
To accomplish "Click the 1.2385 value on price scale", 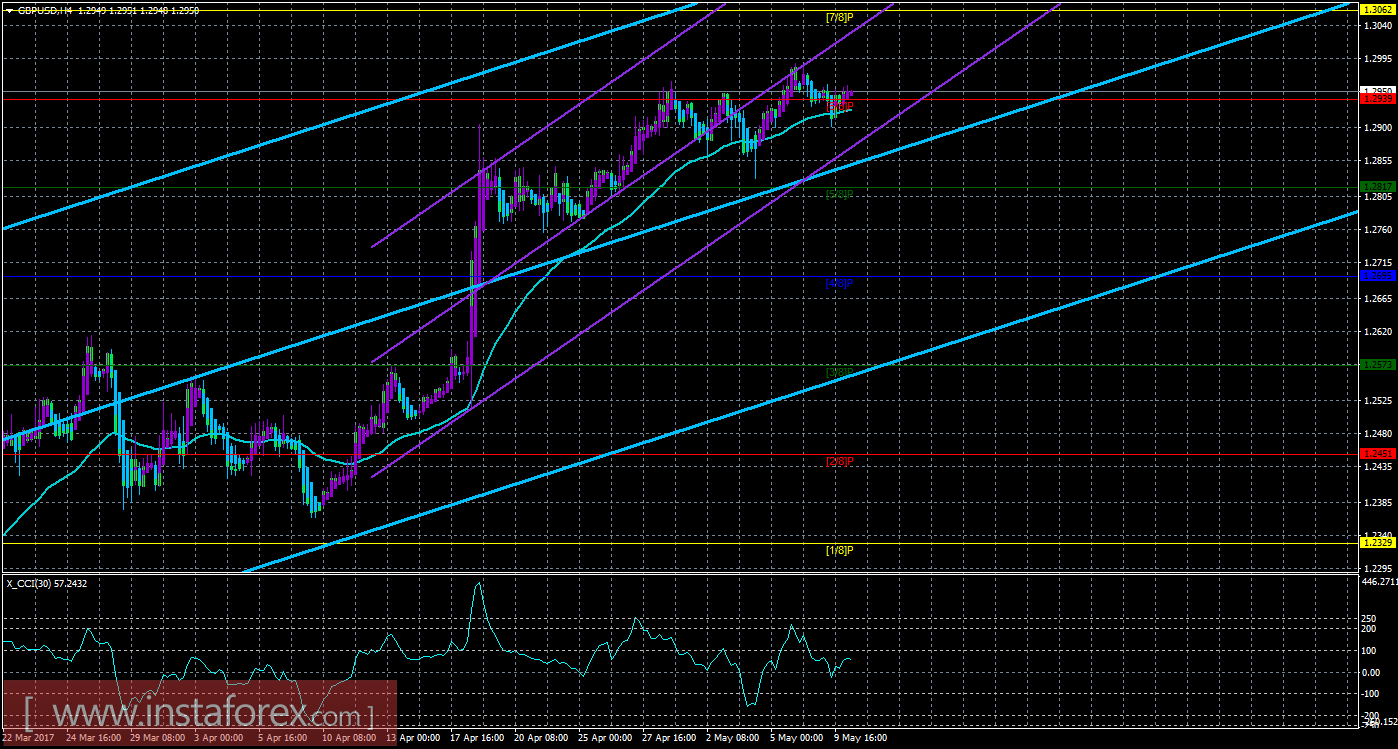I will (x=1377, y=503).
